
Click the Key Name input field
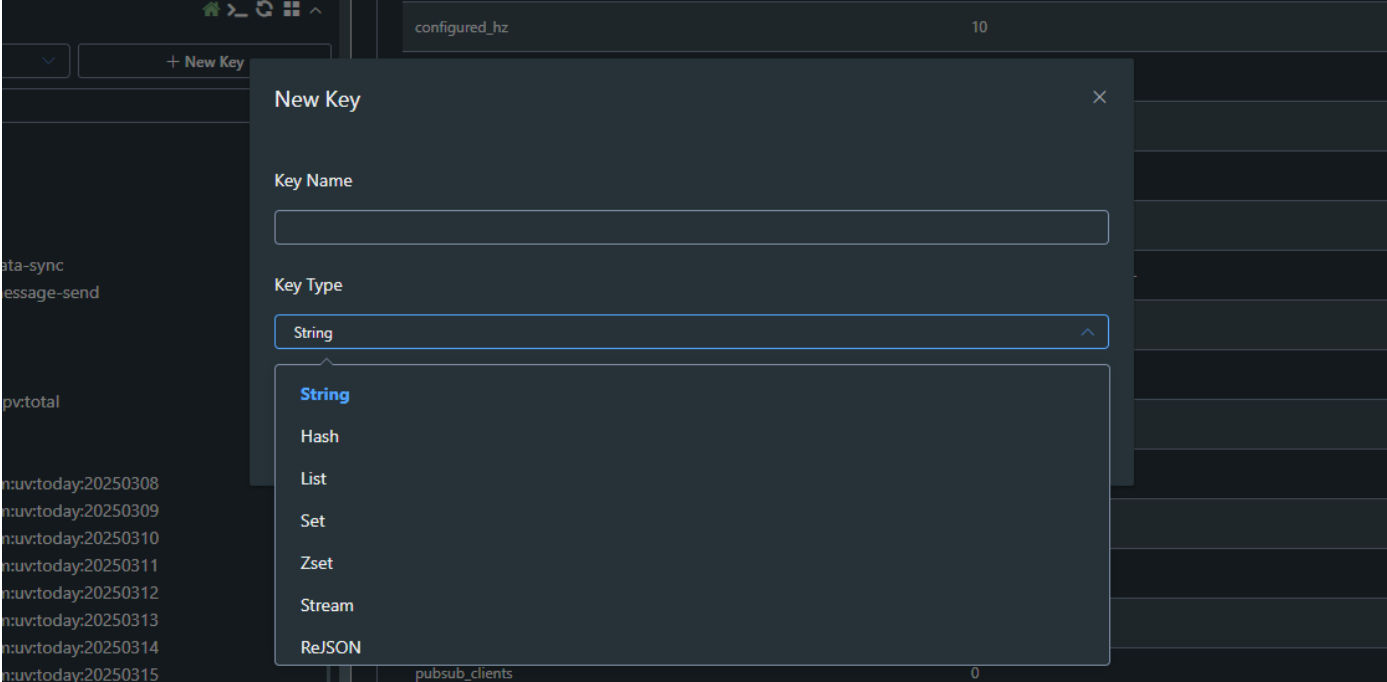pos(691,227)
